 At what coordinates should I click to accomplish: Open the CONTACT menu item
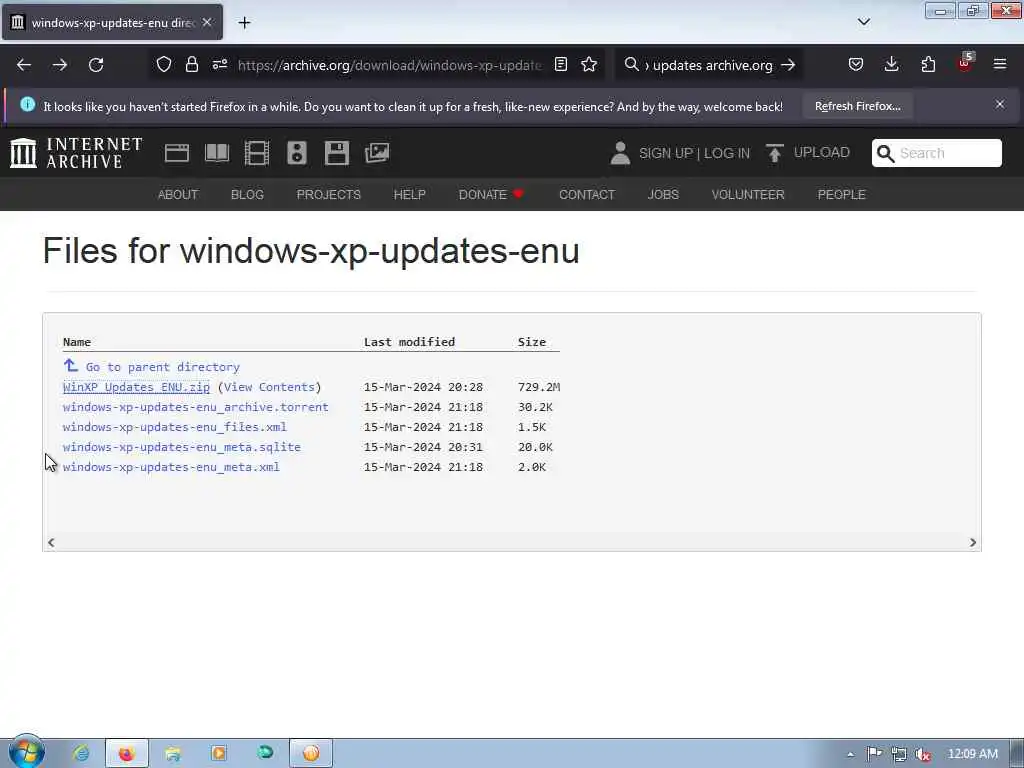tap(586, 195)
